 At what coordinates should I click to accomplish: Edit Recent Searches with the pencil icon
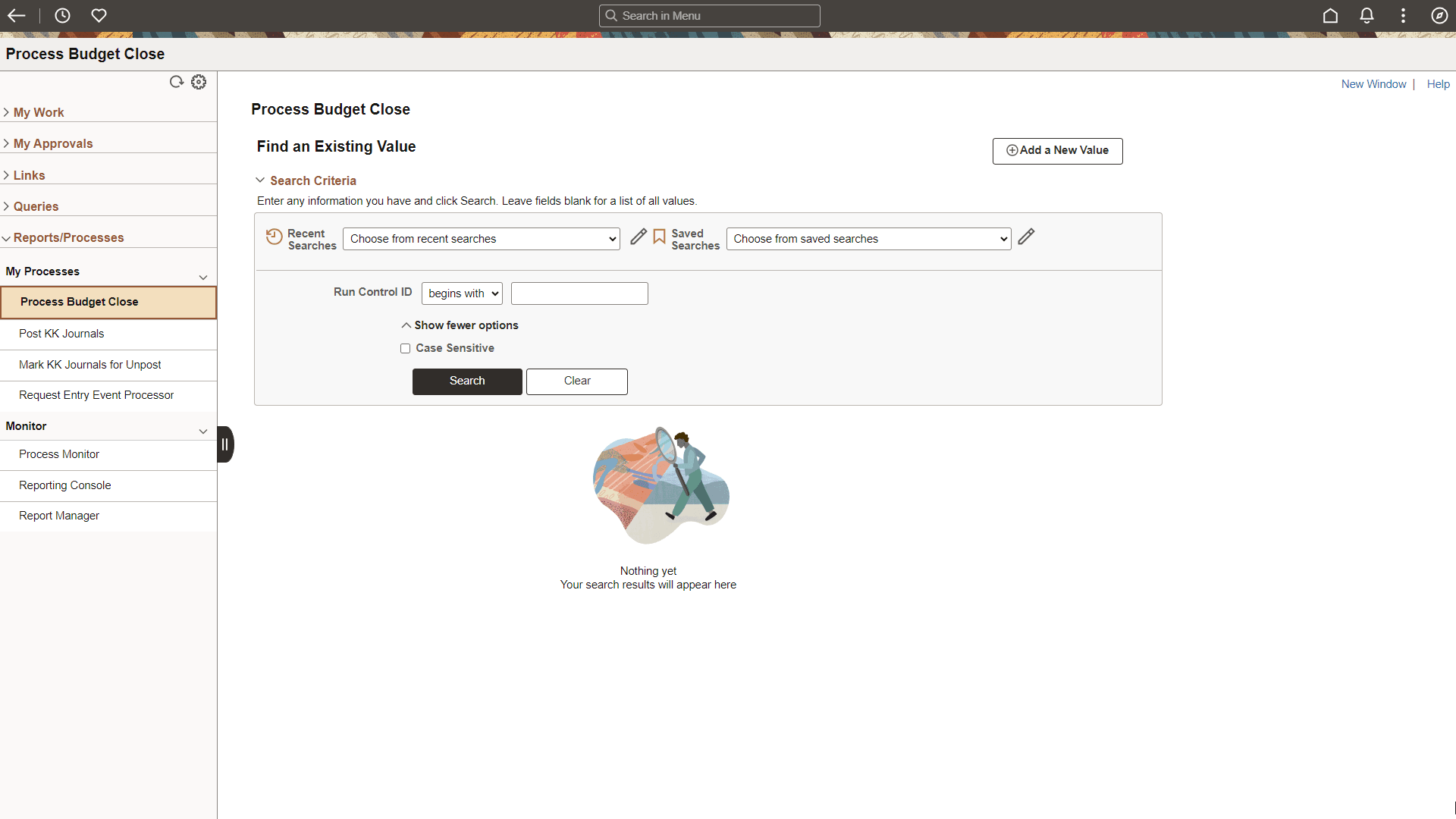639,237
